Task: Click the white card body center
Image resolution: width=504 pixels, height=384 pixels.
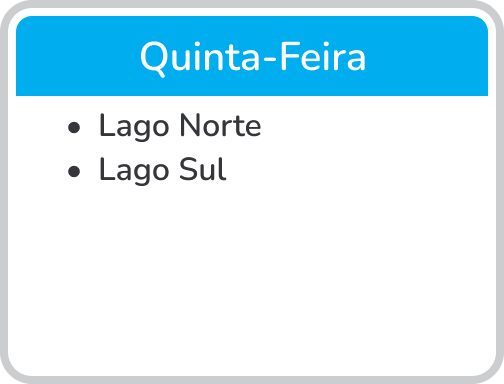Action: (252, 236)
